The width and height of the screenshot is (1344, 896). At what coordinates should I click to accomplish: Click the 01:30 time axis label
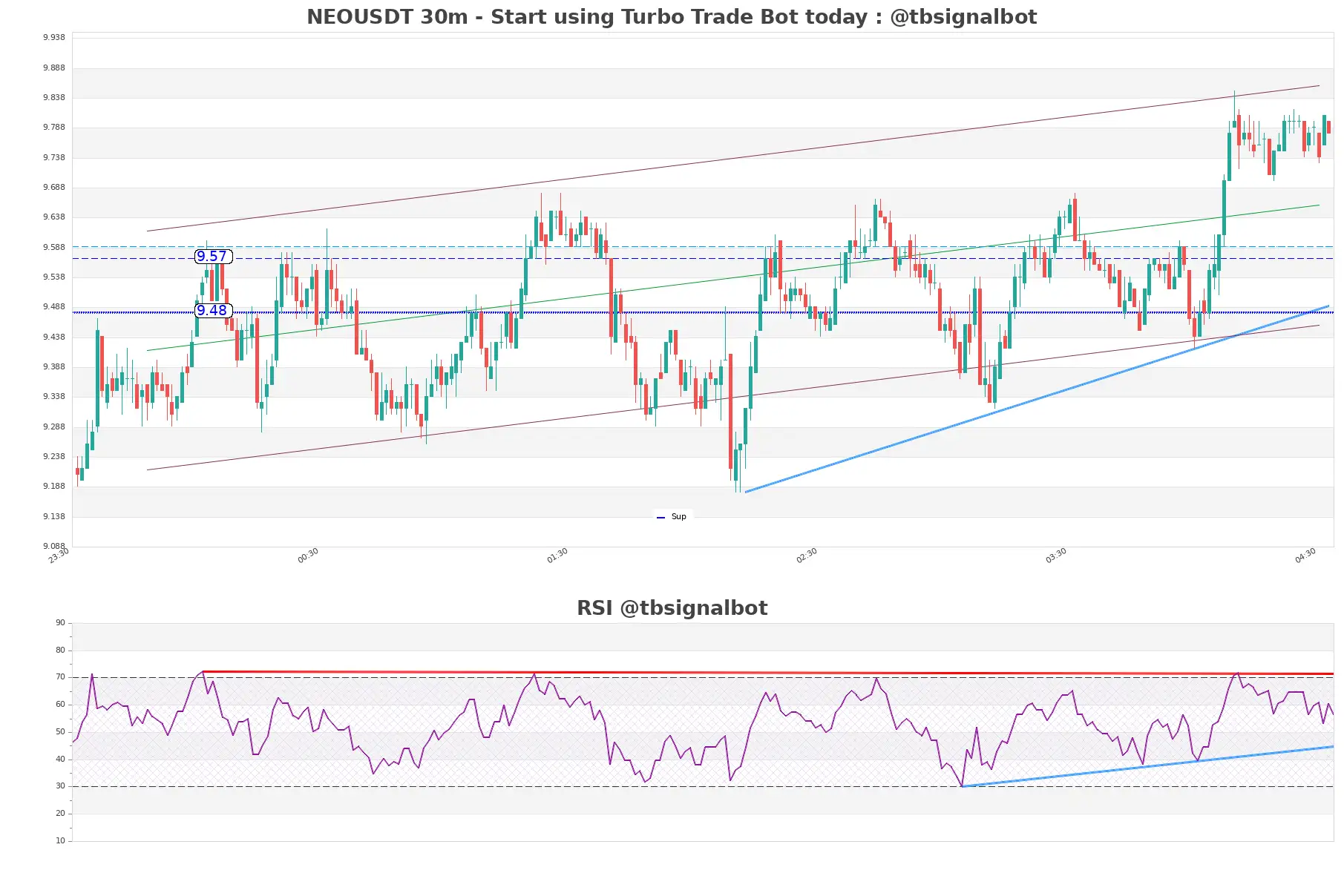557,556
